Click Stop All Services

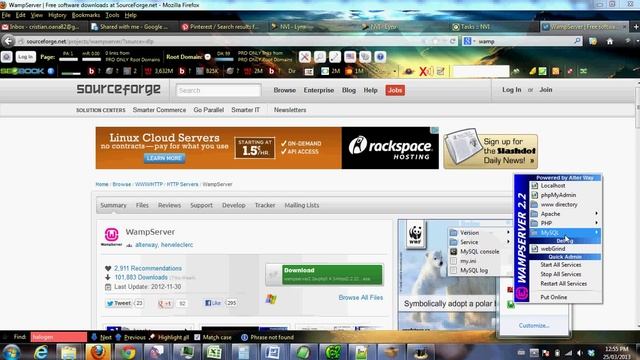[x=561, y=274]
